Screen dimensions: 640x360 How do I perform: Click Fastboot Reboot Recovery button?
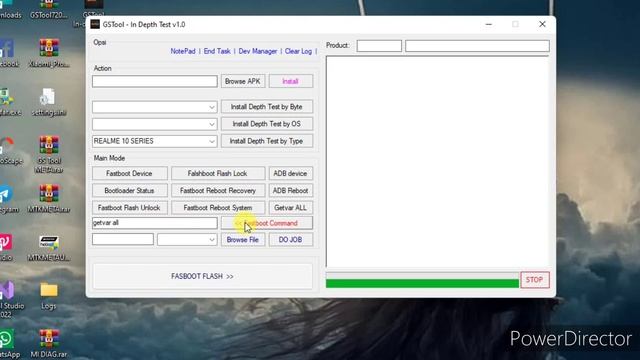pos(218,191)
